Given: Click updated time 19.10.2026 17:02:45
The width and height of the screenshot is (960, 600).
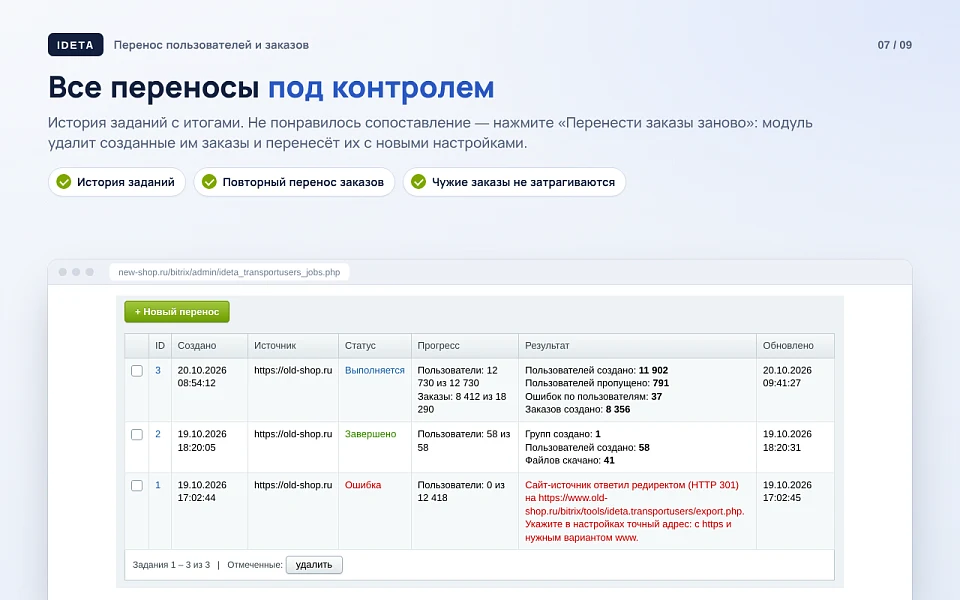Looking at the screenshot, I should coord(787,491).
